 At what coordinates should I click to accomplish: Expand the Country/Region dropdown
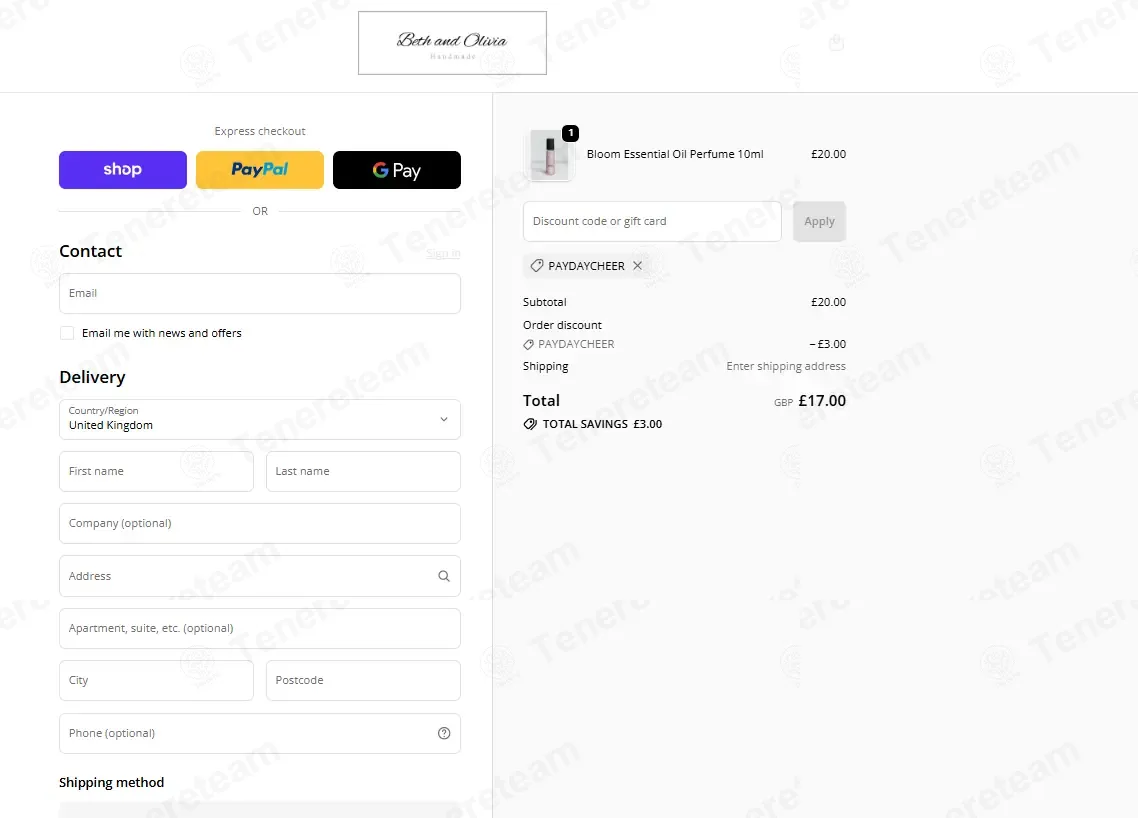[x=260, y=420]
